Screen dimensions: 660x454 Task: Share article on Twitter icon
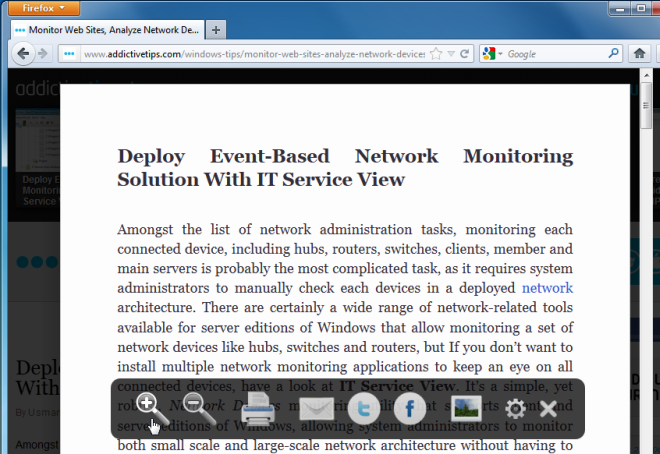pos(364,409)
